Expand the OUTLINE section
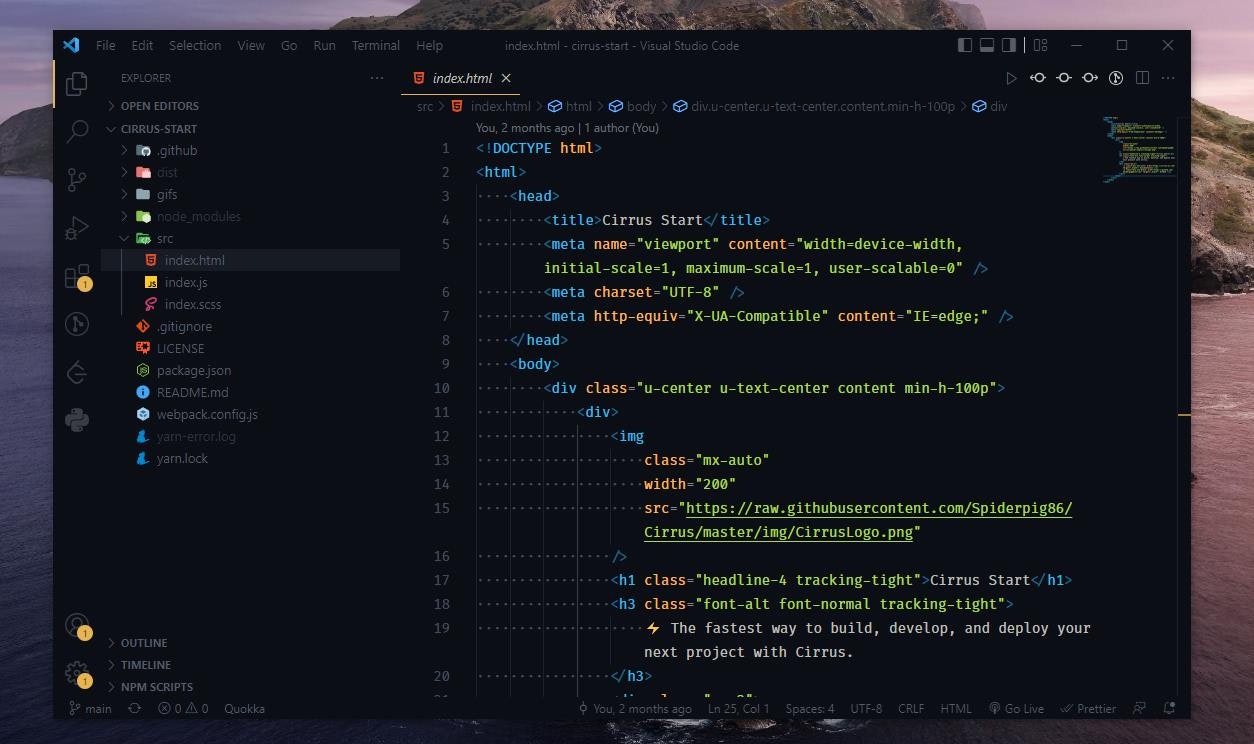 (251, 643)
